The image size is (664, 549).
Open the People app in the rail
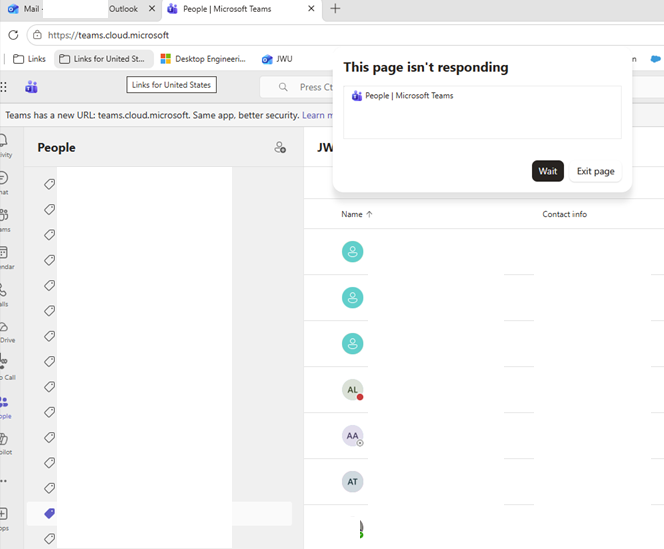pyautogui.click(x=6, y=408)
